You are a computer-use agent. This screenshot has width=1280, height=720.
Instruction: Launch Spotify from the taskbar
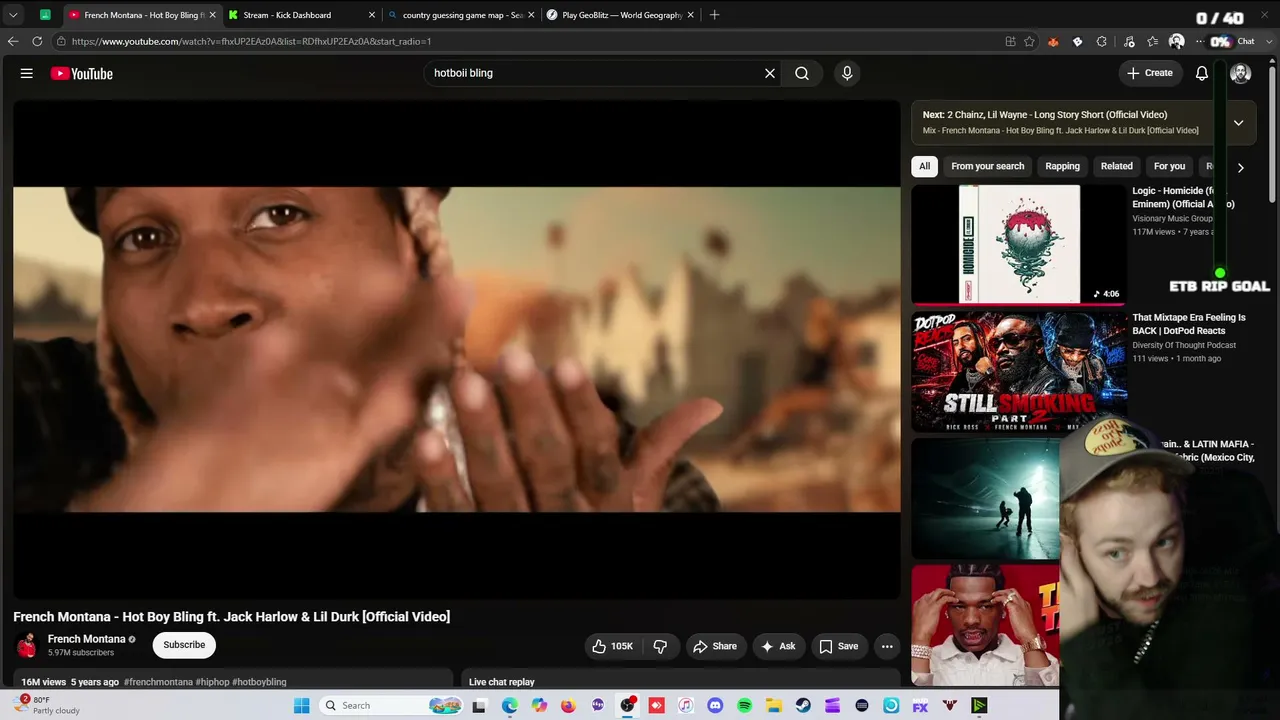click(744, 705)
